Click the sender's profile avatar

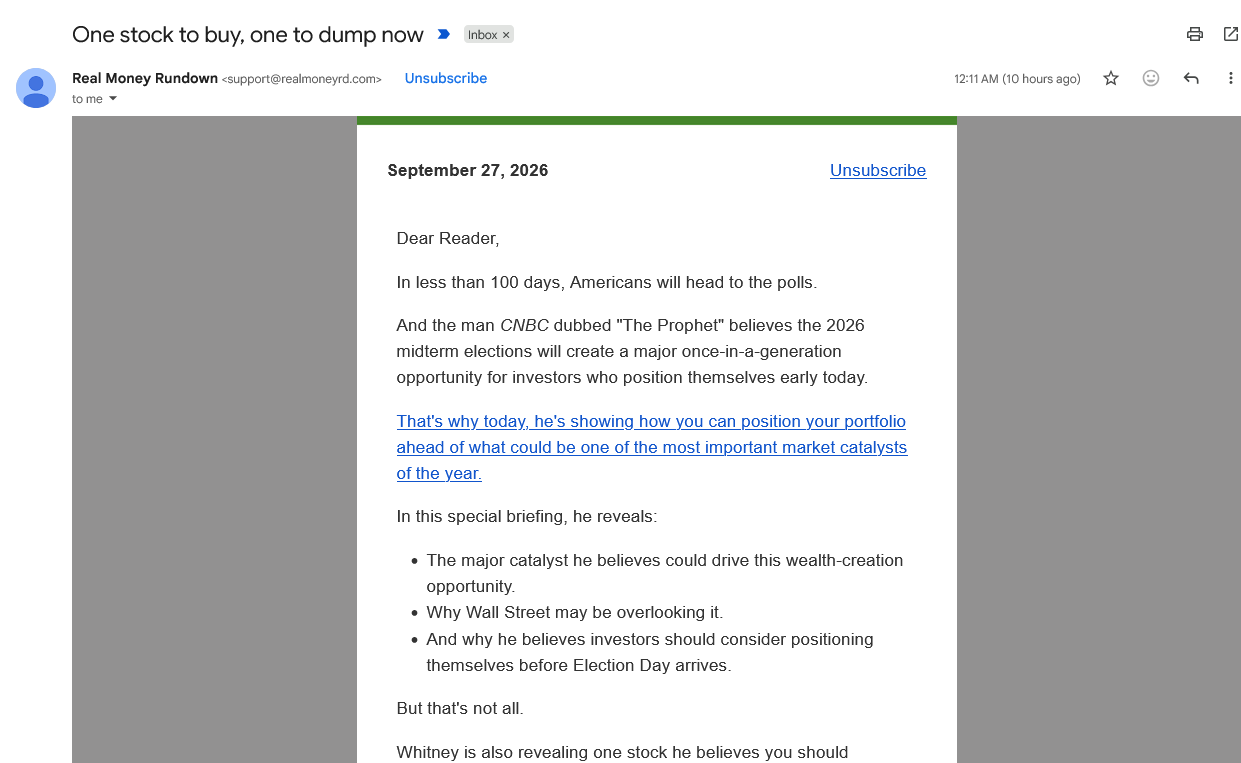click(36, 88)
